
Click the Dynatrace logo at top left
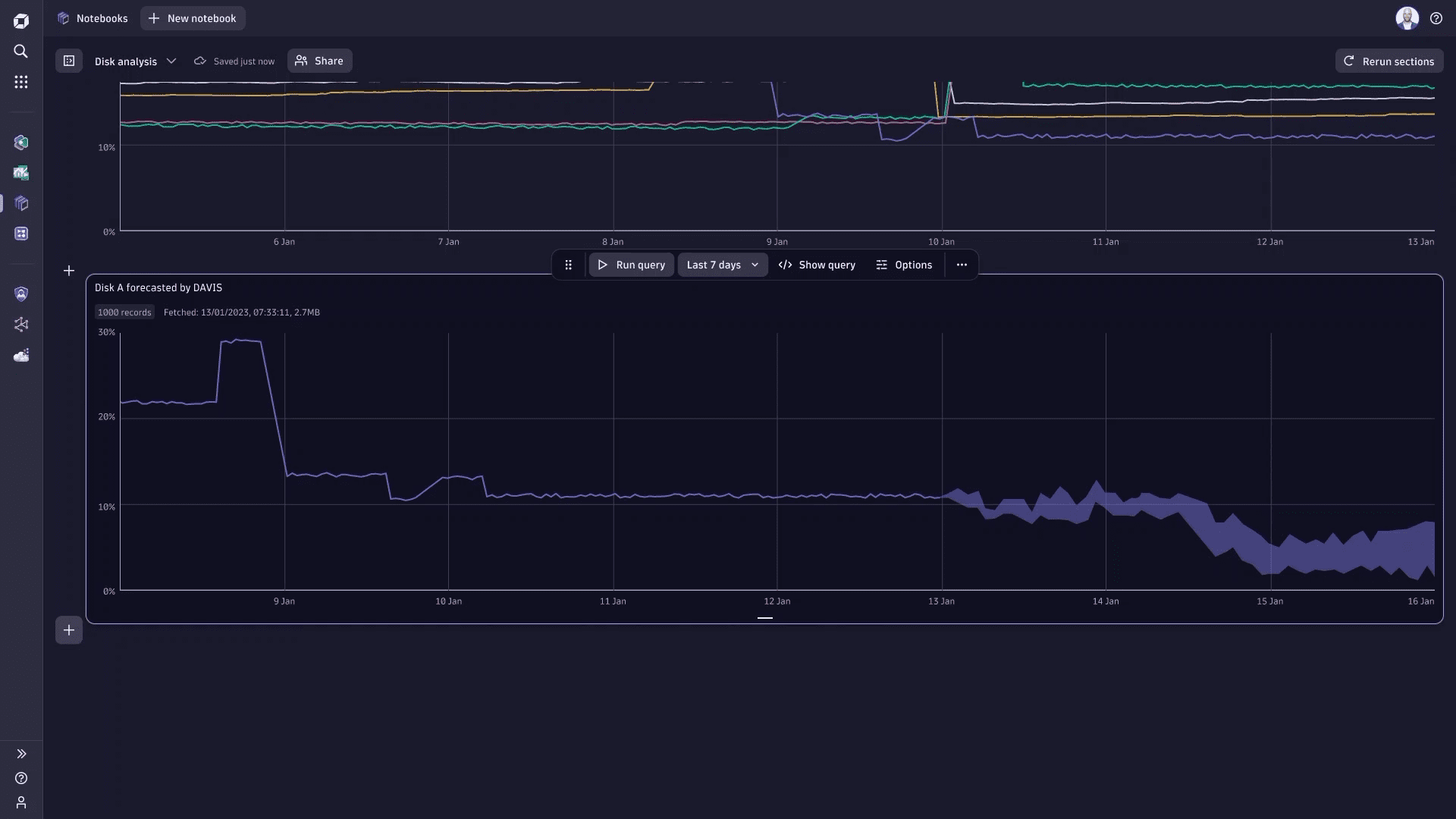pos(20,20)
